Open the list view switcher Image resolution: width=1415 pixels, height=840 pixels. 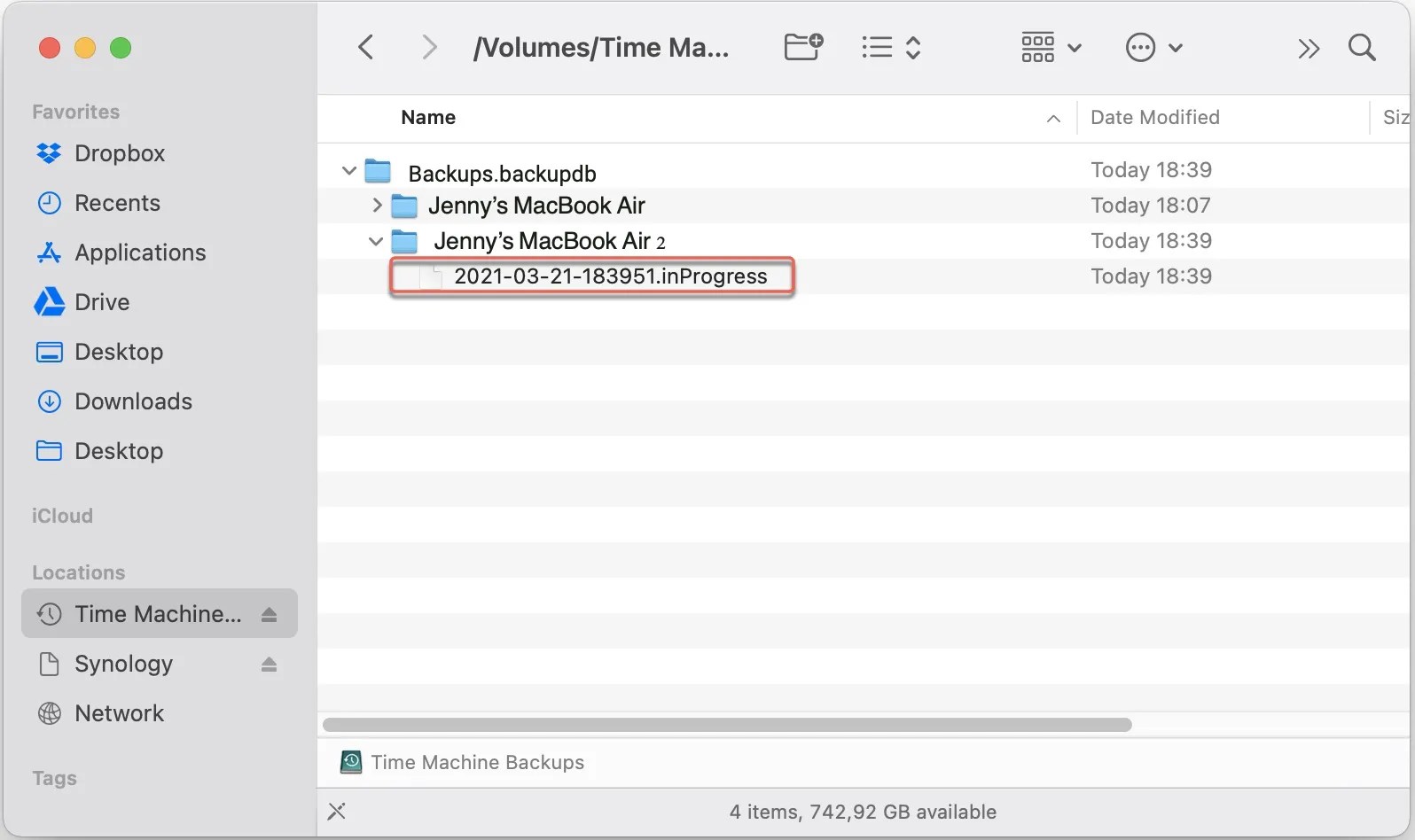(x=891, y=47)
